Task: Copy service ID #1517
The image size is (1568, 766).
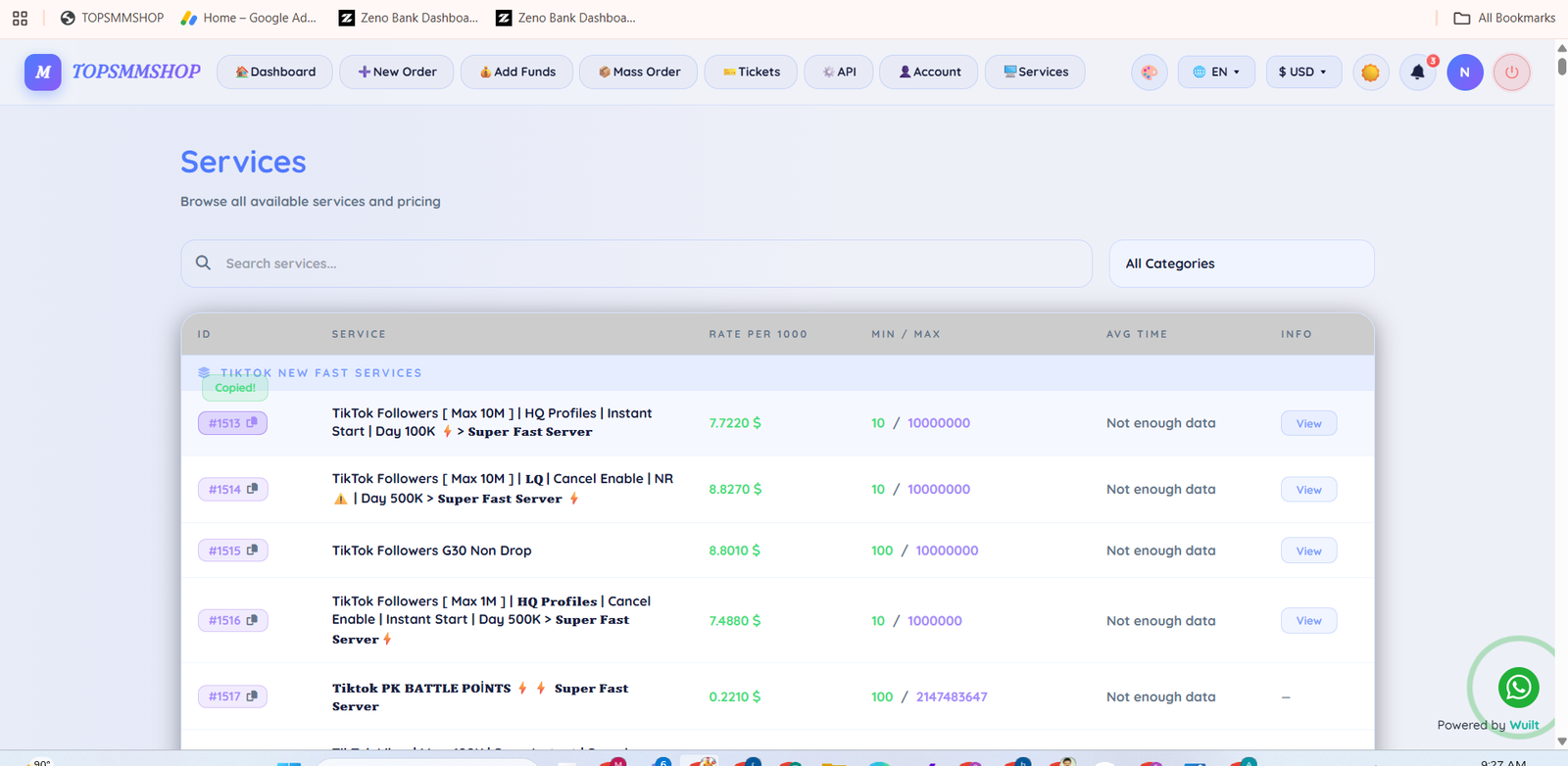Action: point(232,696)
